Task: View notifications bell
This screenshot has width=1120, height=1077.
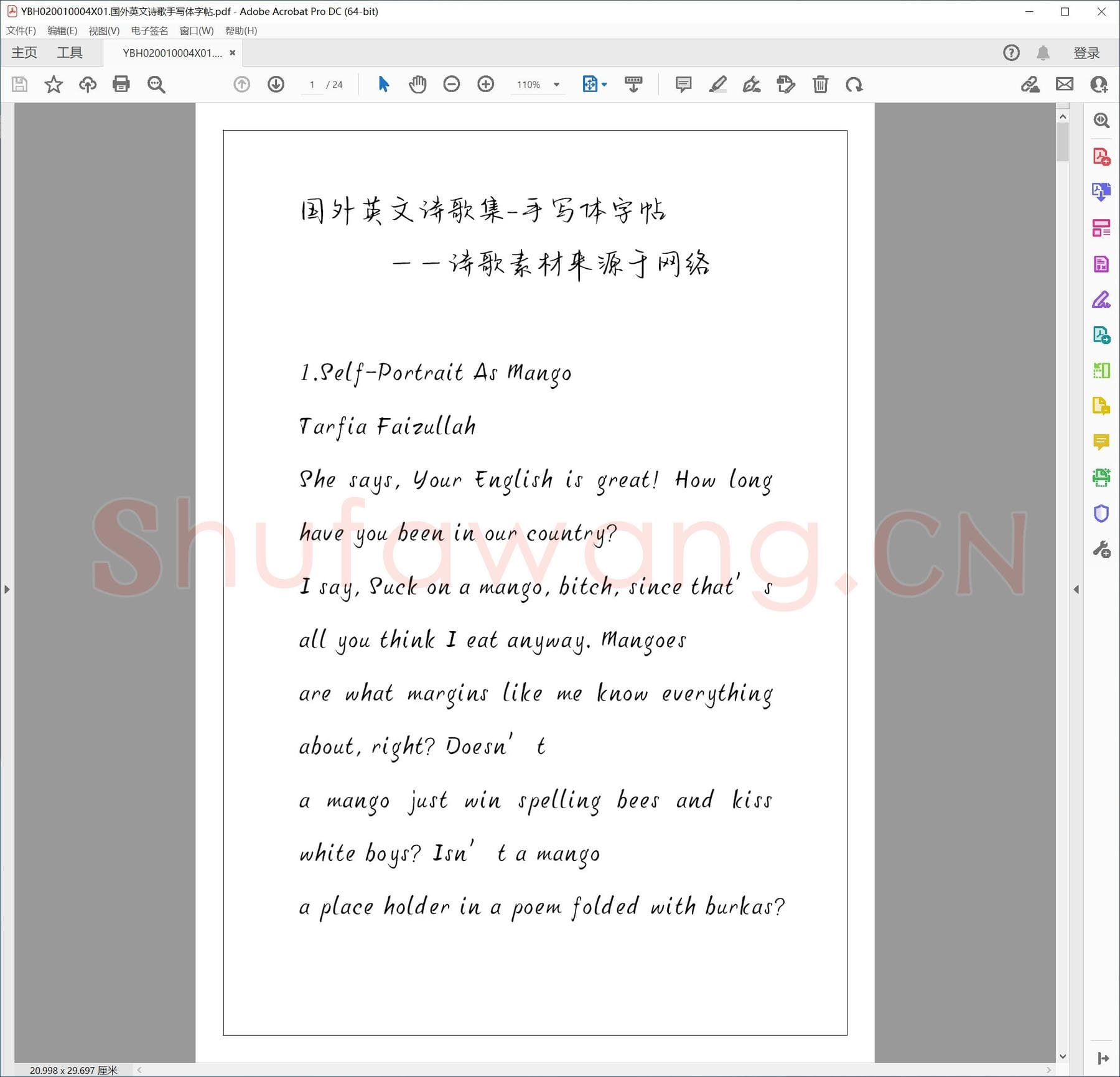Action: pyautogui.click(x=1043, y=53)
